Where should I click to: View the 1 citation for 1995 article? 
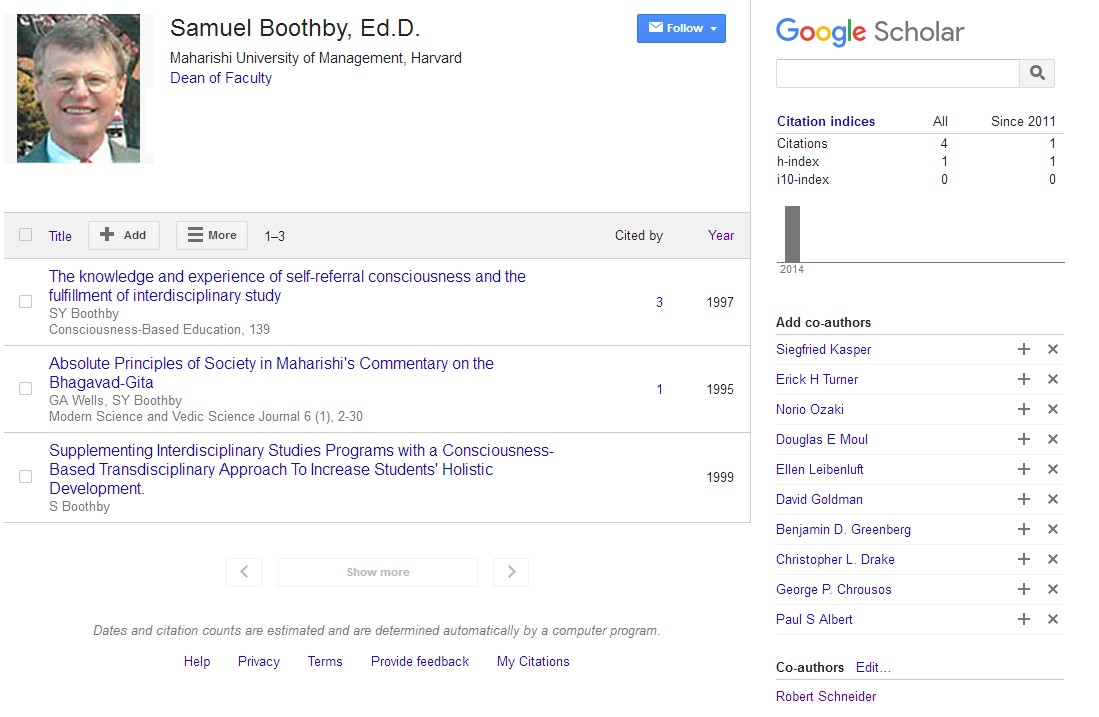659,389
